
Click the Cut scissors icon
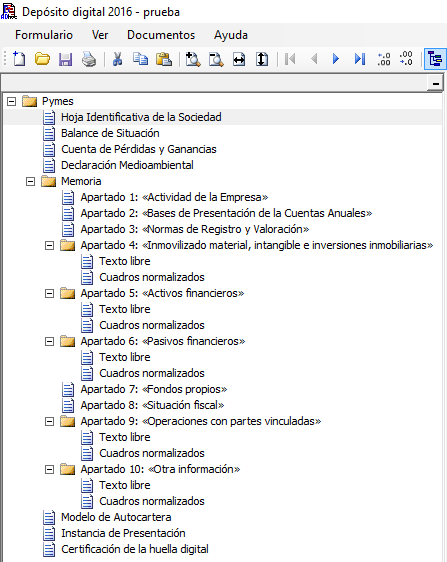click(117, 59)
